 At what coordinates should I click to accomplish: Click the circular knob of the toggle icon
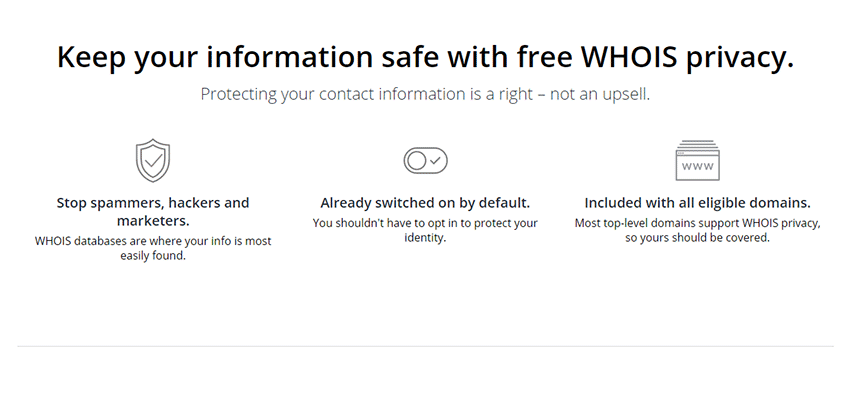point(415,160)
